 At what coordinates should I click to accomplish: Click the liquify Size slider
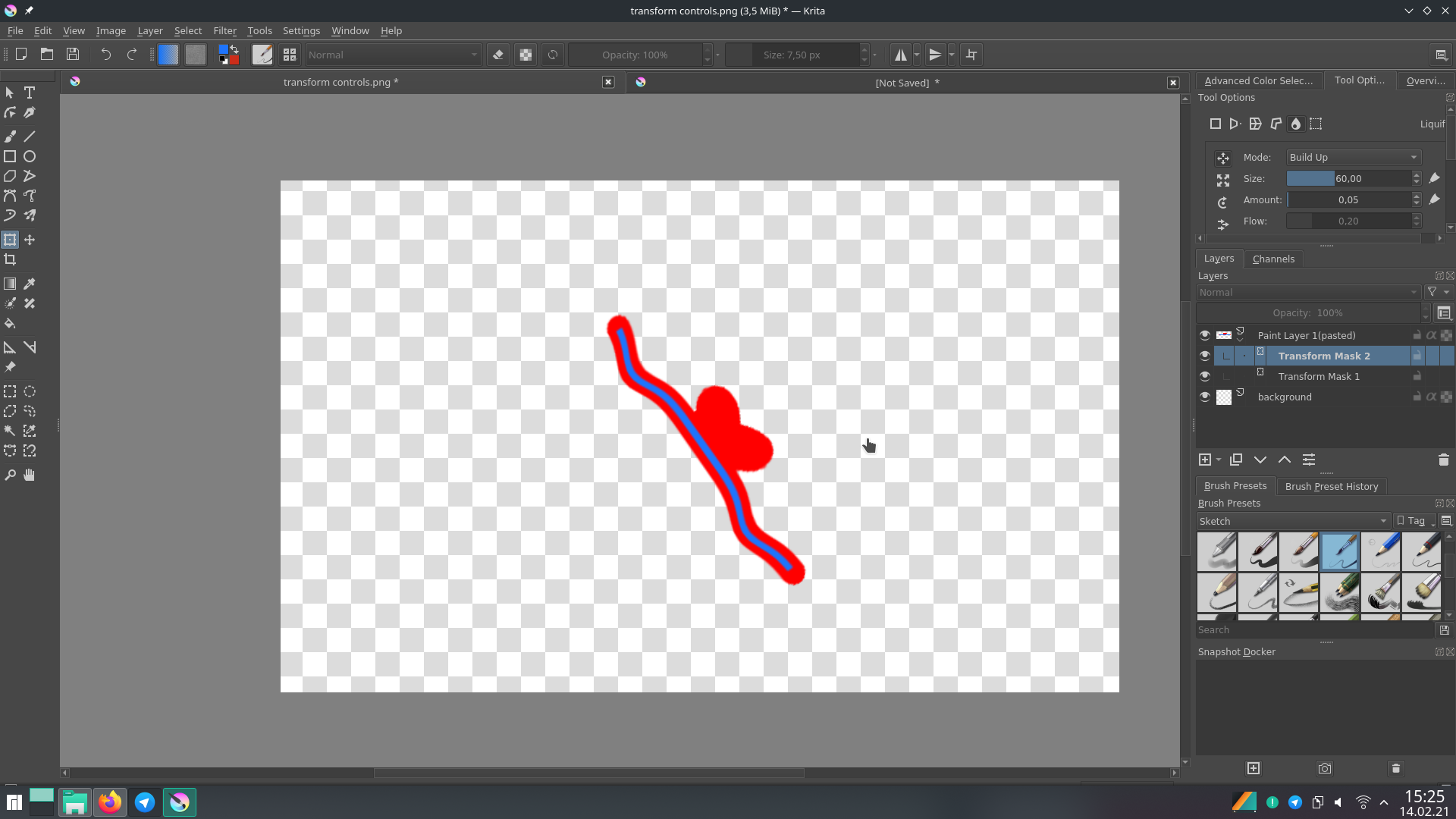(x=1348, y=178)
